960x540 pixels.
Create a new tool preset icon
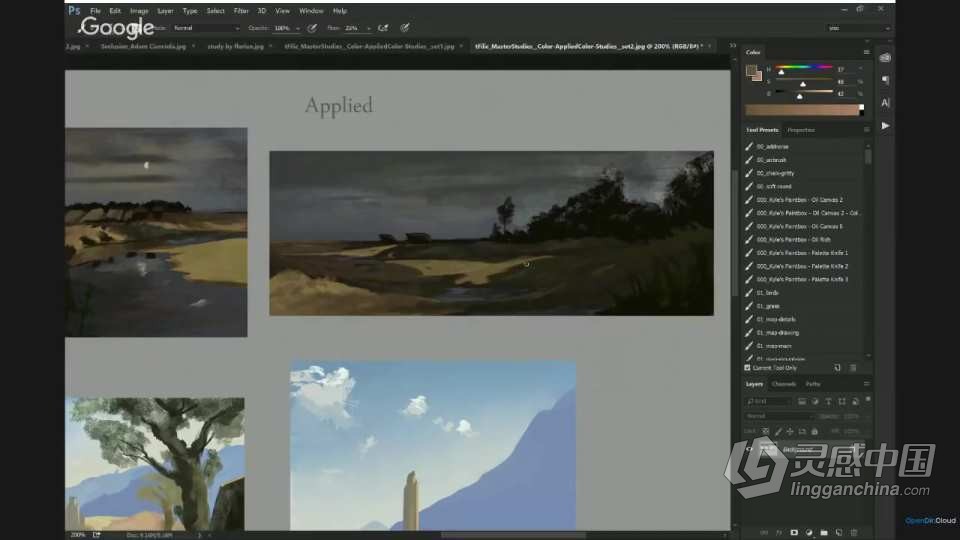[838, 368]
